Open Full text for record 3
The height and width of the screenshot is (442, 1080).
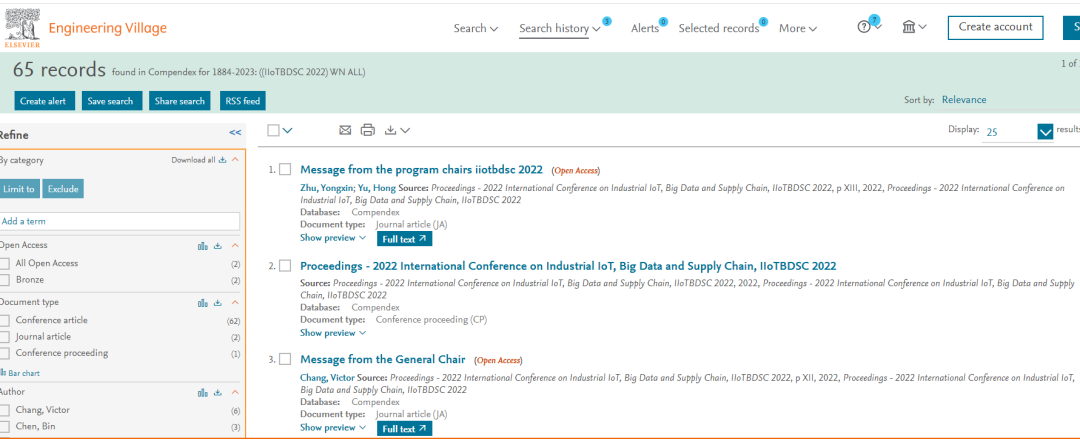click(x=404, y=429)
